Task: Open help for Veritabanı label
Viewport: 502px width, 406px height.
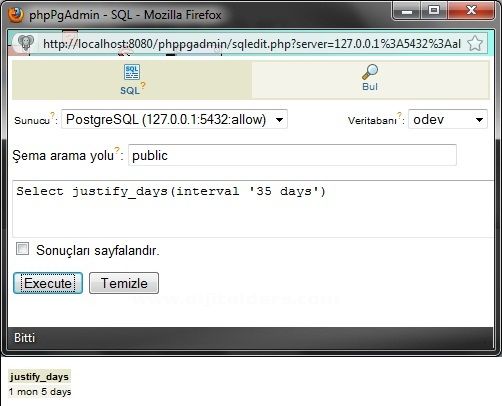Action: tap(399, 115)
